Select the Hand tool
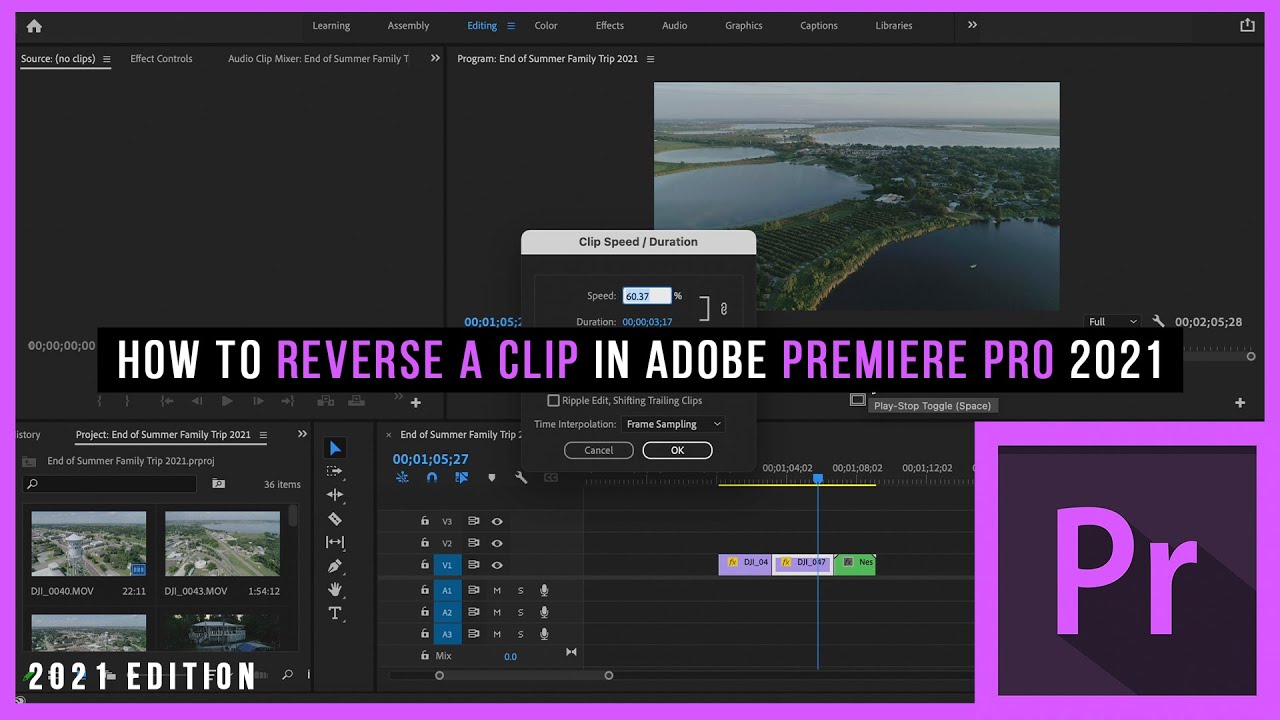 335,590
